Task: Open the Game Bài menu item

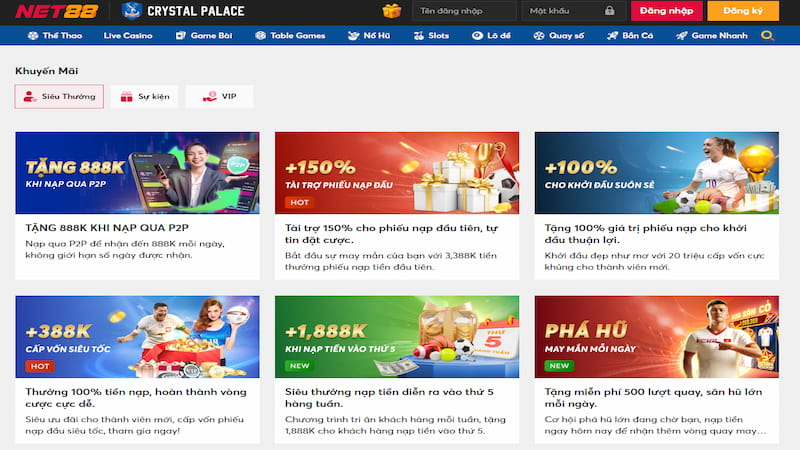Action: pos(204,35)
